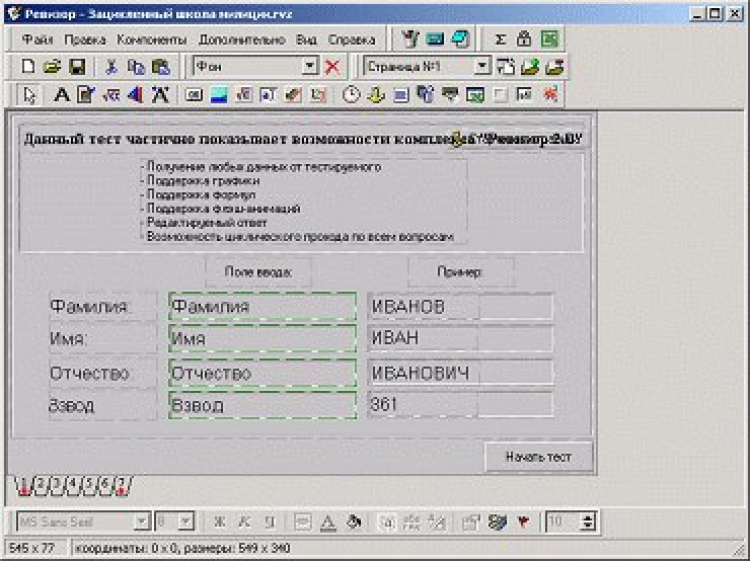Choose font color underlined A icon
Viewport: 750px width, 561px height.
coord(328,522)
